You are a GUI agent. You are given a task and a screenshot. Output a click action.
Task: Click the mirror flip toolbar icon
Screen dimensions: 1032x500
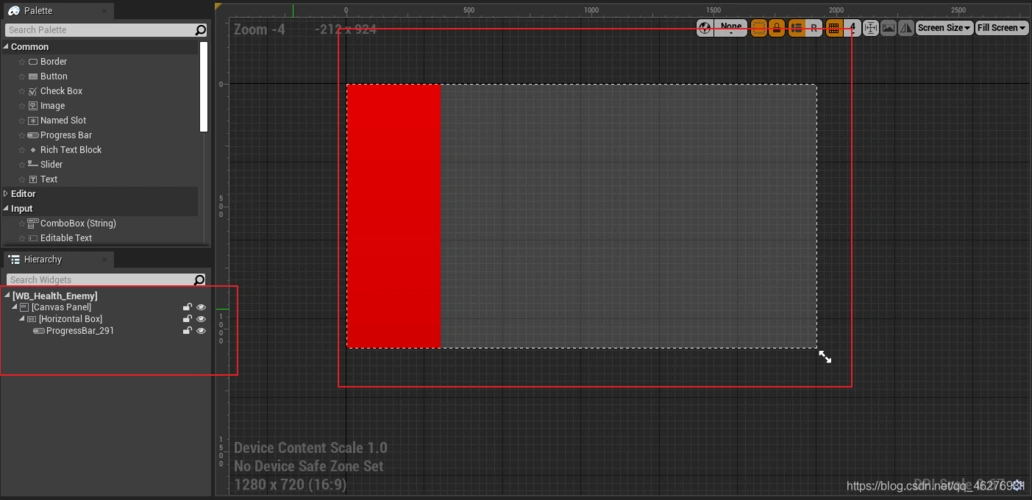[x=906, y=28]
